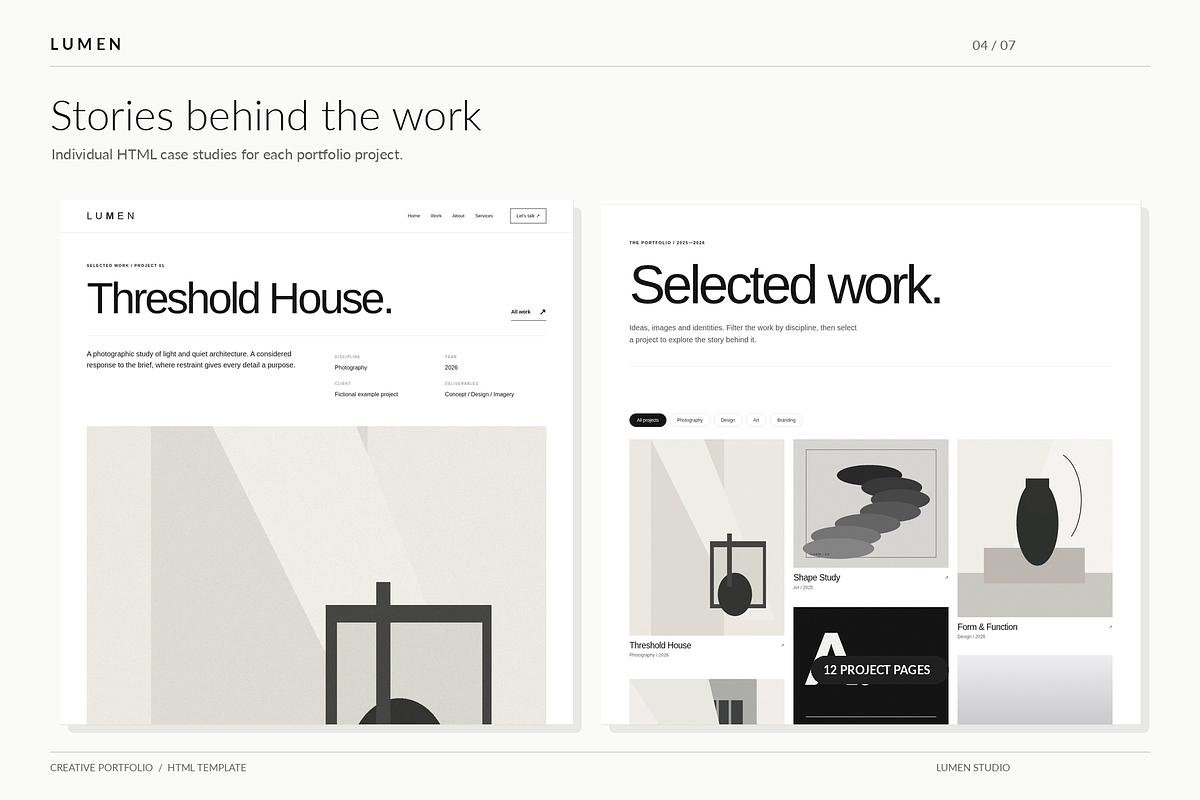This screenshot has height=800, width=1200.
Task: Click the 12 PROJECT PAGES badge
Action: click(x=877, y=670)
